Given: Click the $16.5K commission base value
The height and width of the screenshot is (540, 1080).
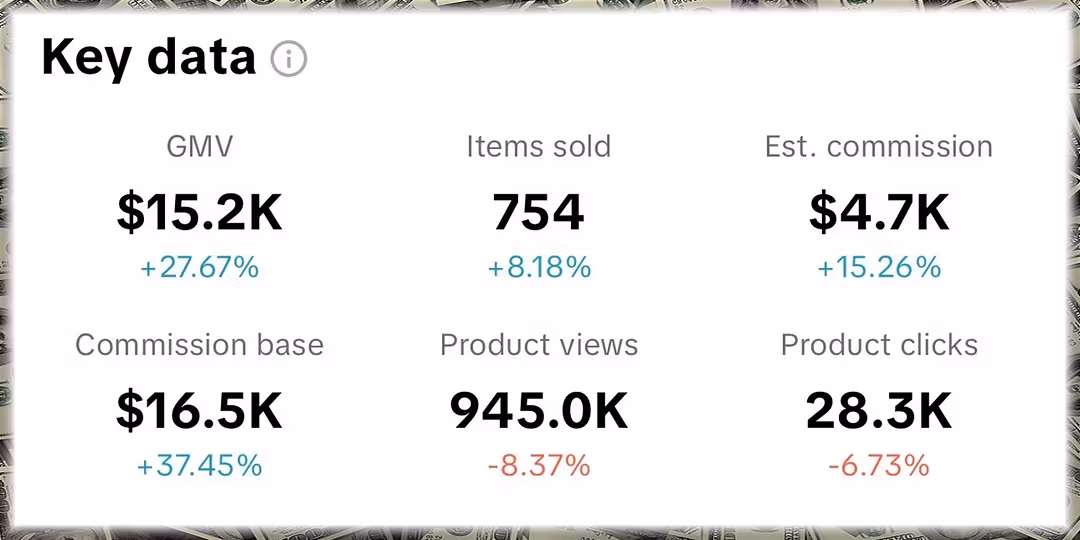Looking at the screenshot, I should 200,411.
